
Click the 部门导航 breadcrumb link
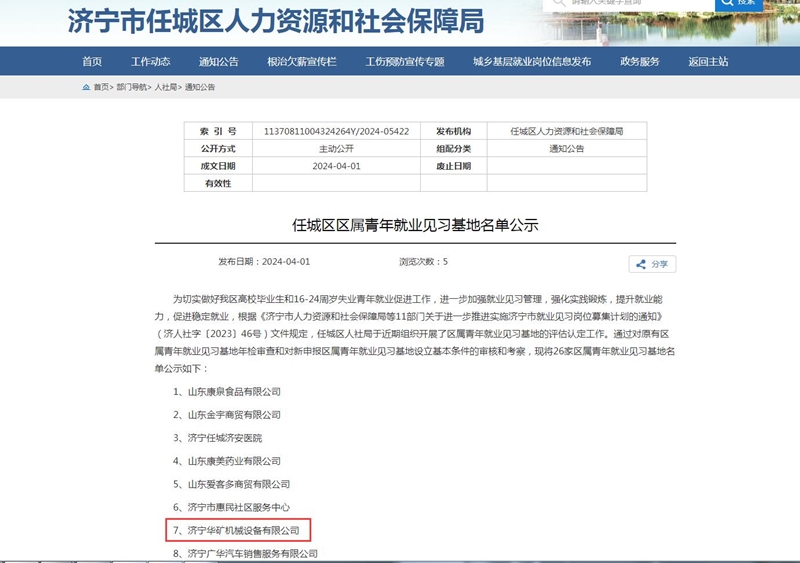(131, 88)
